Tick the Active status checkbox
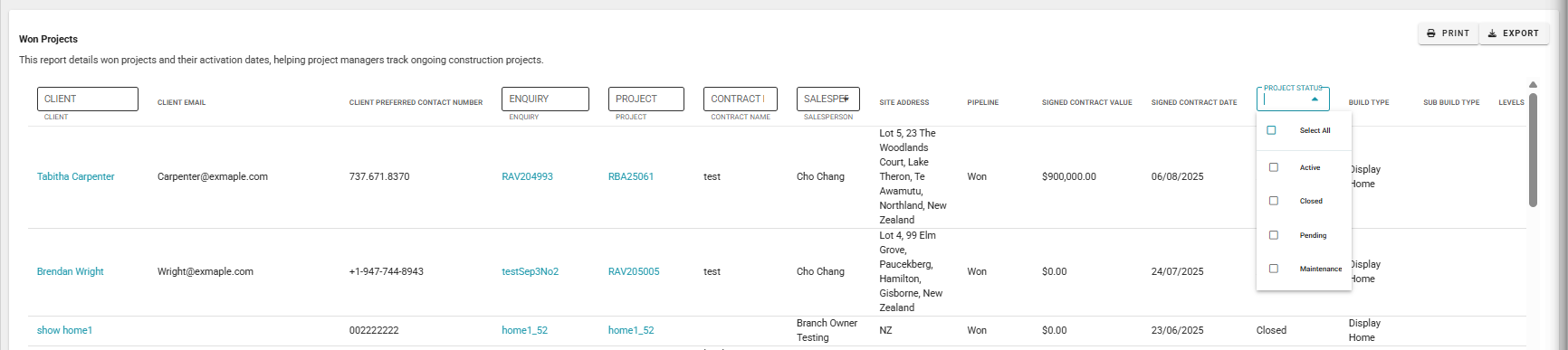The image size is (1568, 350). click(x=1274, y=167)
